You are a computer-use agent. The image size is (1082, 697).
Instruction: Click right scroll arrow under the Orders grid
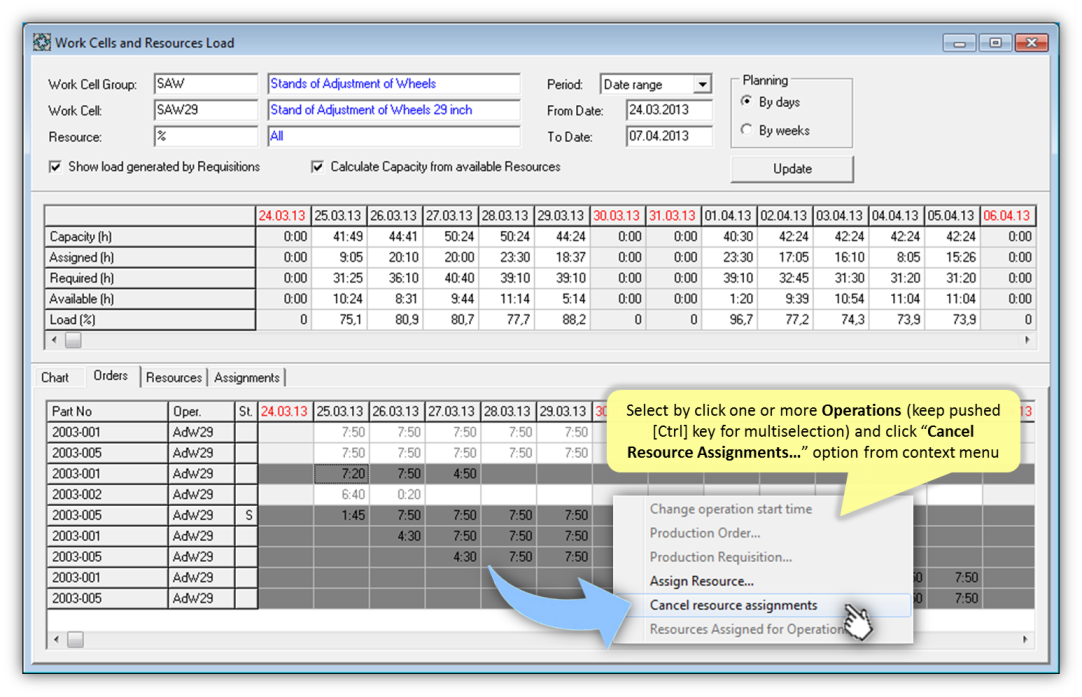1025,640
